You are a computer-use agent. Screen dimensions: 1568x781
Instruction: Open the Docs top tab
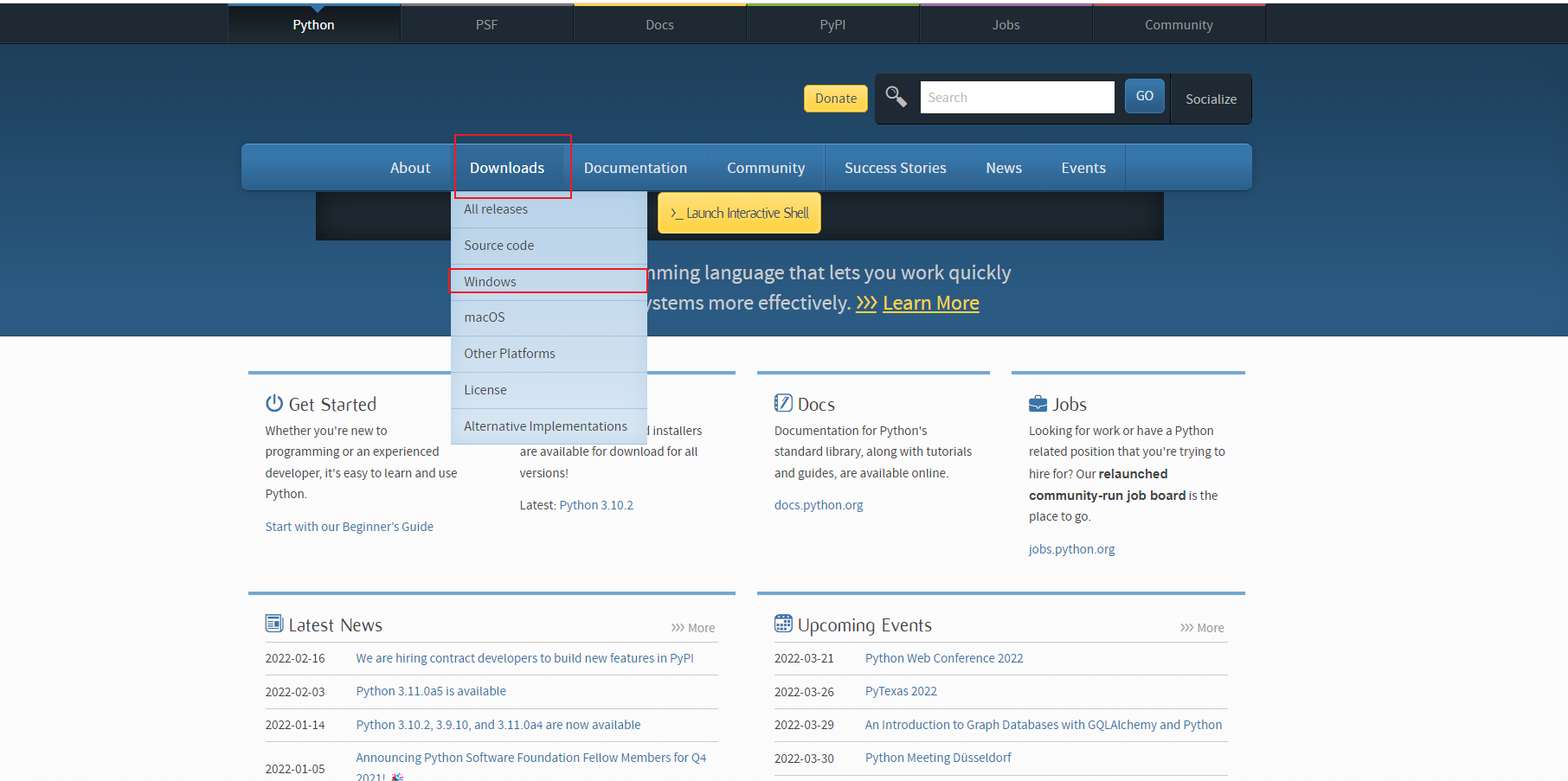(659, 24)
